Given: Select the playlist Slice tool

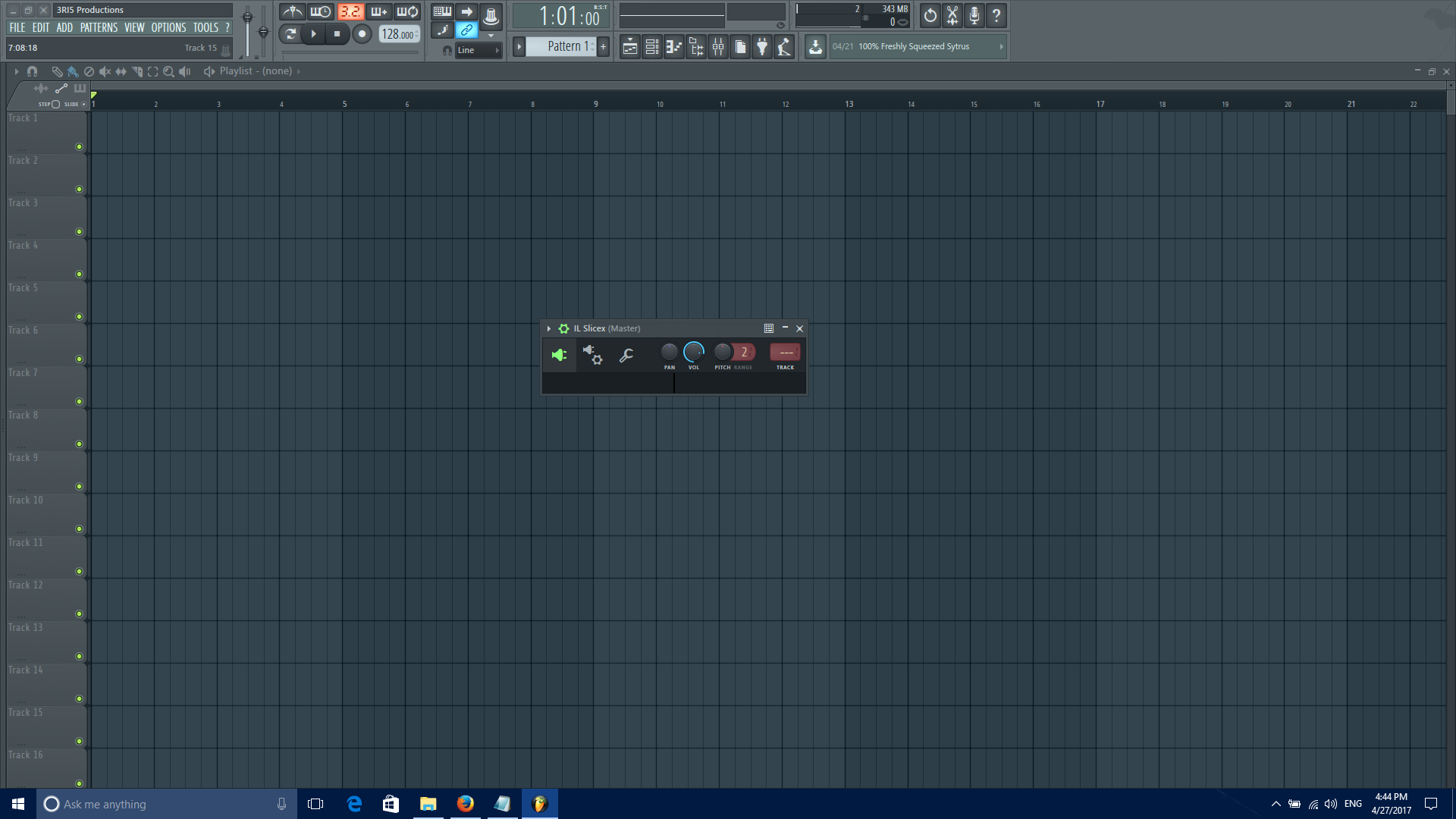Looking at the screenshot, I should click(x=137, y=71).
